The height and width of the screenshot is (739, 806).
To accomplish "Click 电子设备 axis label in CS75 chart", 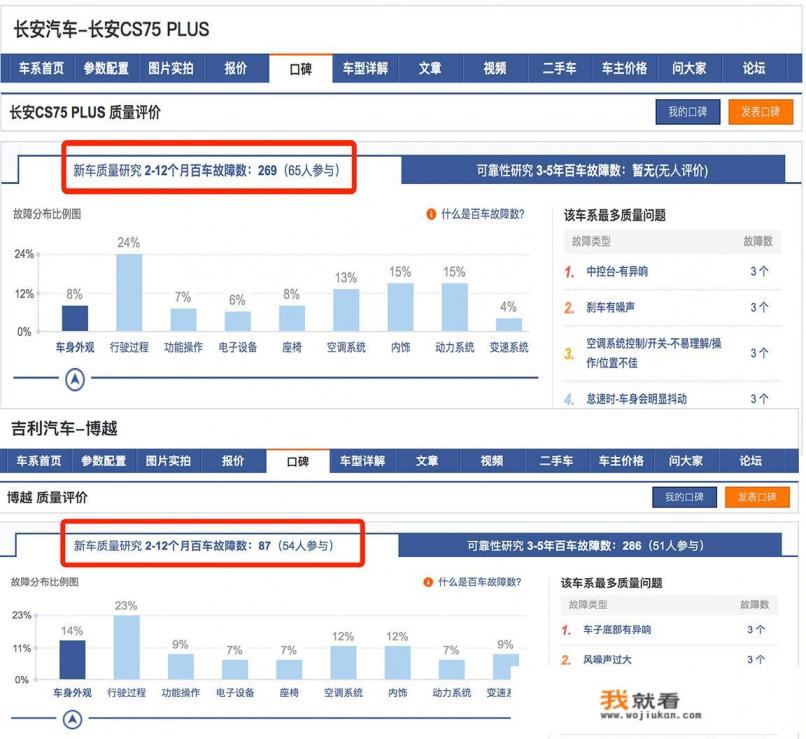I will coord(237,347).
